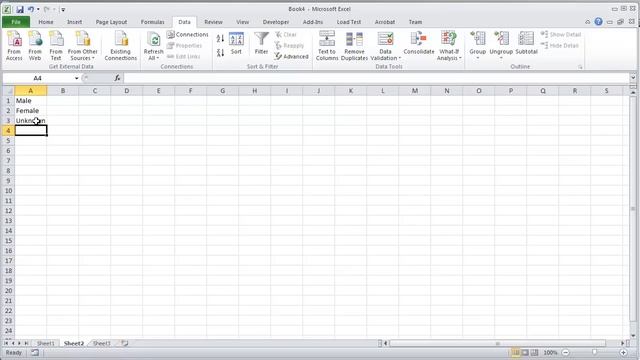Sort Z to A descending
Image resolution: width=640 pixels, height=360 pixels.
[x=220, y=53]
